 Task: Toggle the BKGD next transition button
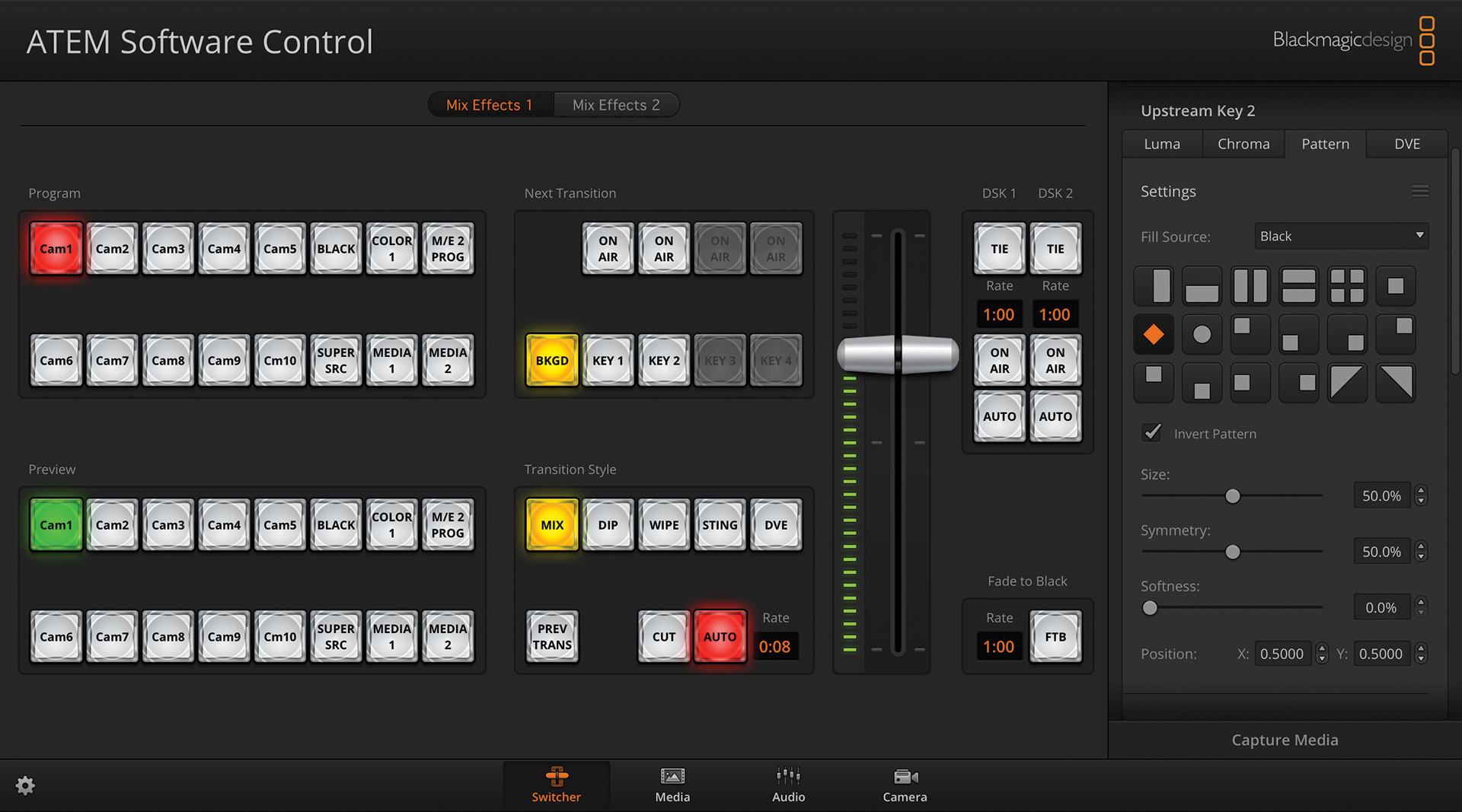tap(552, 360)
